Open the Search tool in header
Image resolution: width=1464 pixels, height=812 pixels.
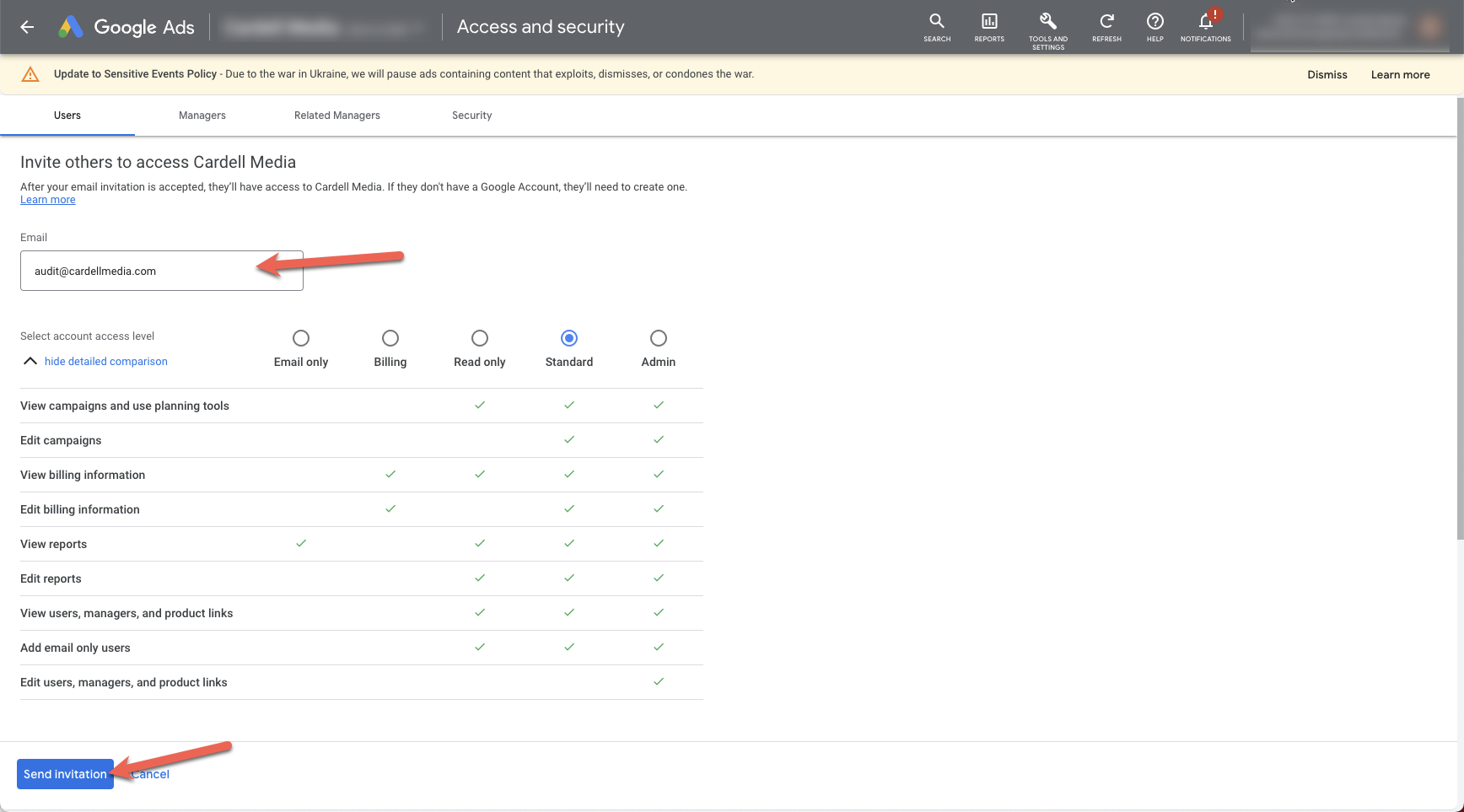coord(937,27)
